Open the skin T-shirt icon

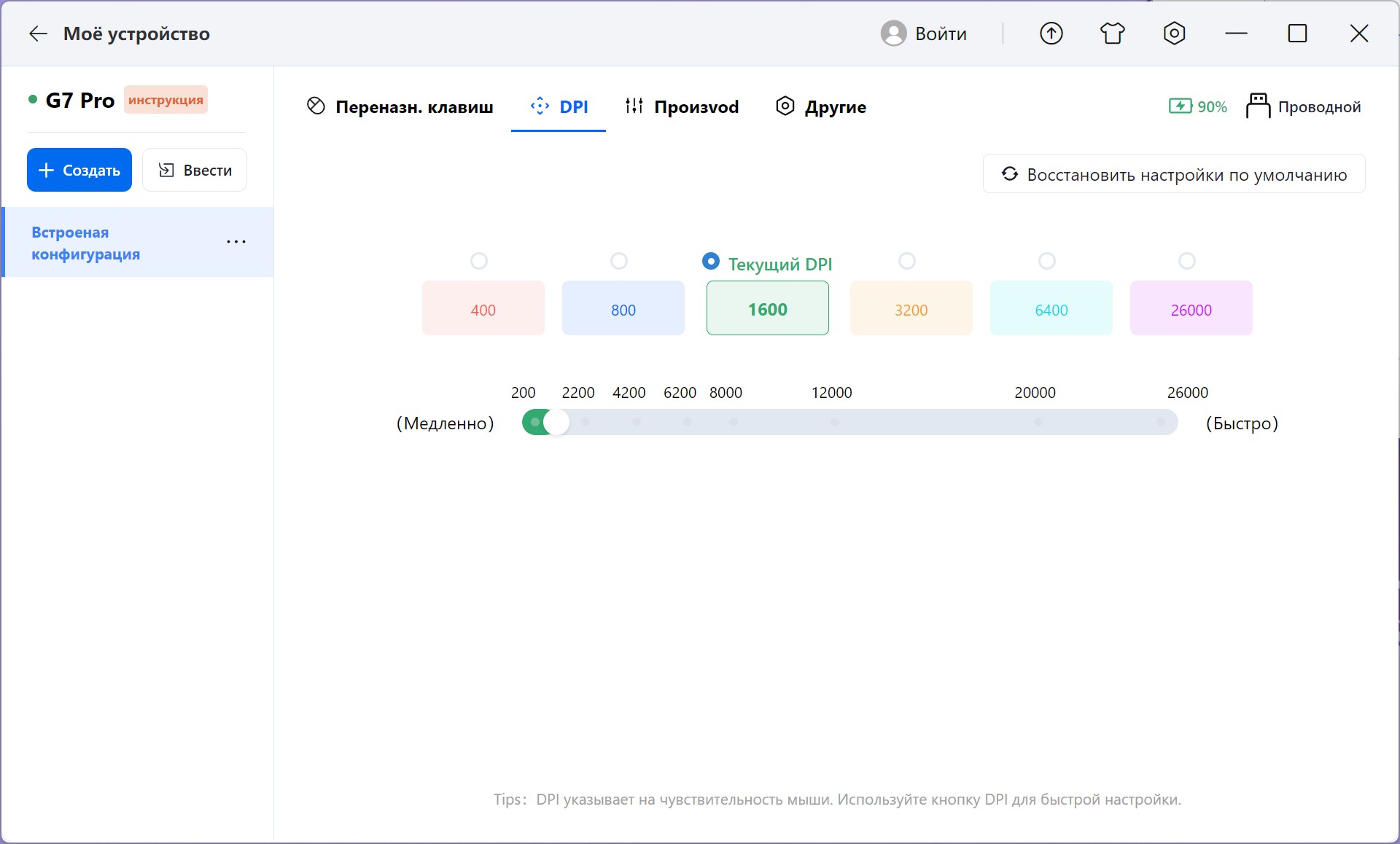click(1113, 34)
